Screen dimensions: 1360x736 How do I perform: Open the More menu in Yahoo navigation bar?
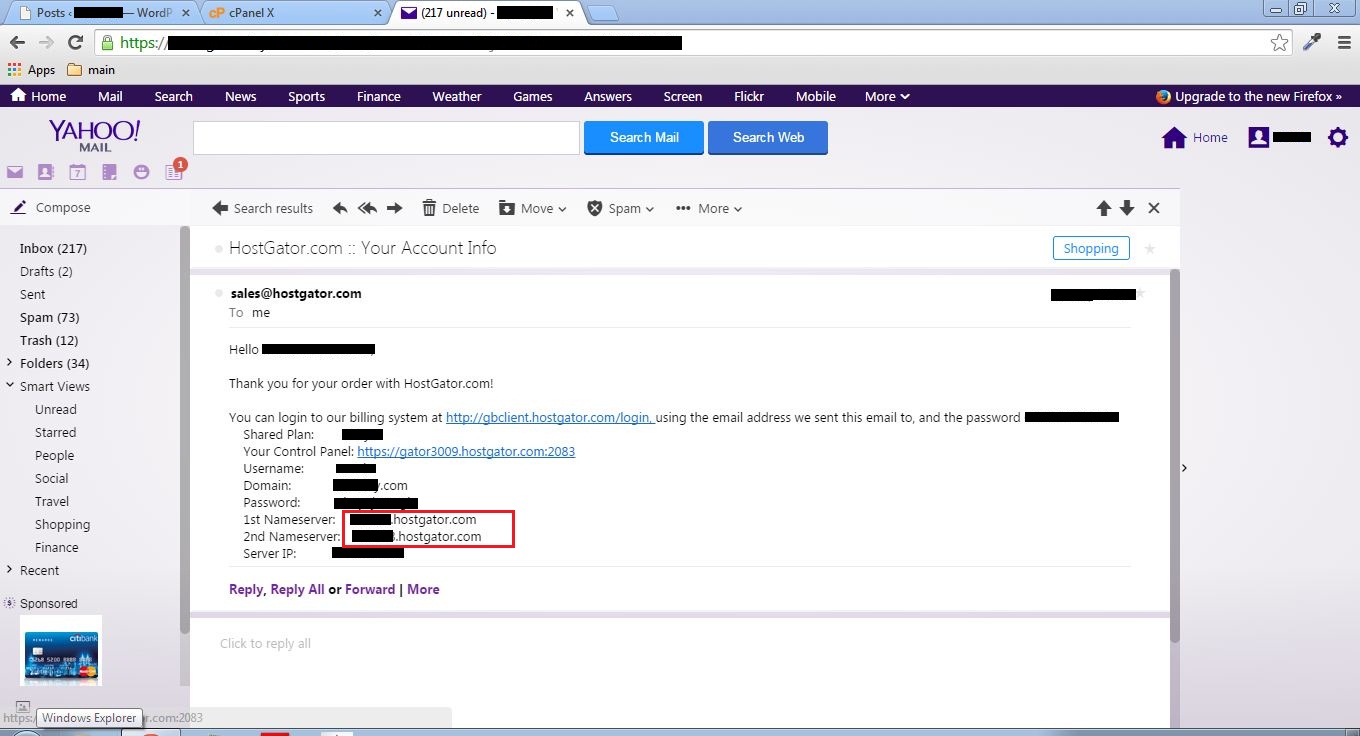pyautogui.click(x=887, y=96)
